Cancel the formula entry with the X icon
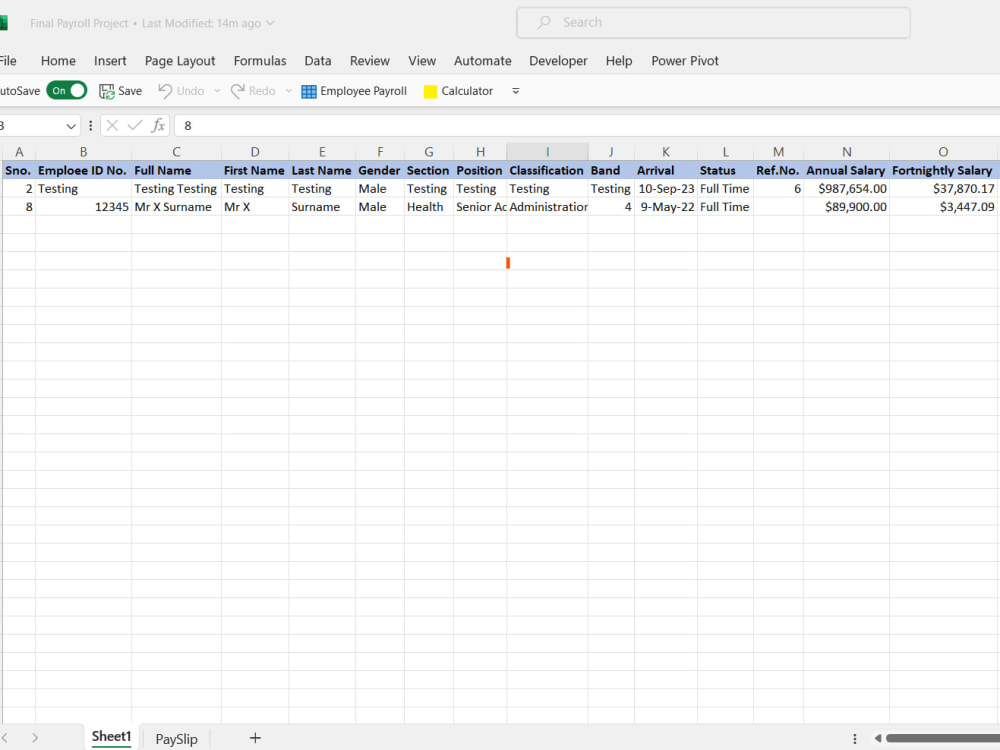 click(x=111, y=125)
